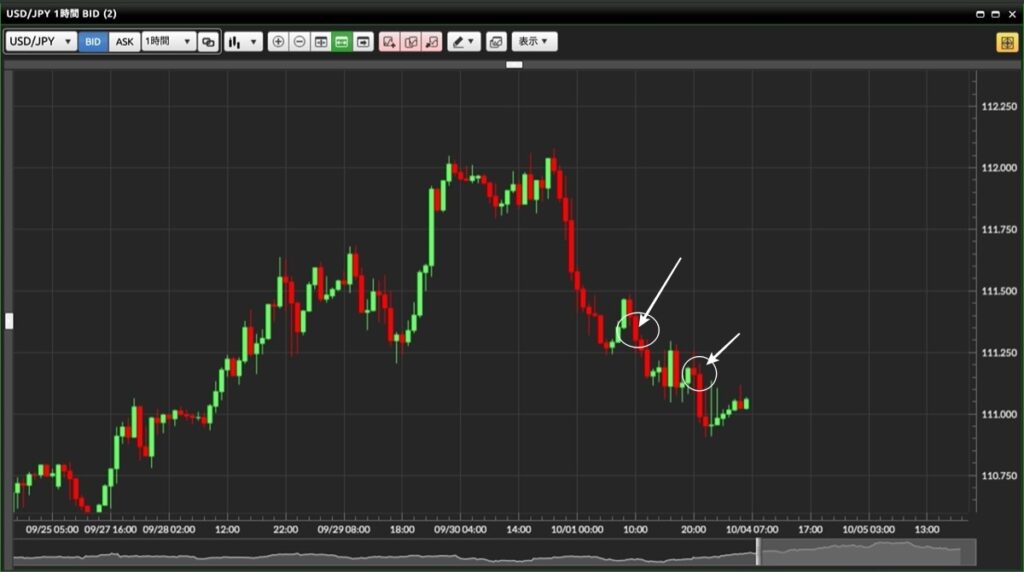Click the pink add-indicator icon
The image size is (1024, 572).
[x=389, y=42]
